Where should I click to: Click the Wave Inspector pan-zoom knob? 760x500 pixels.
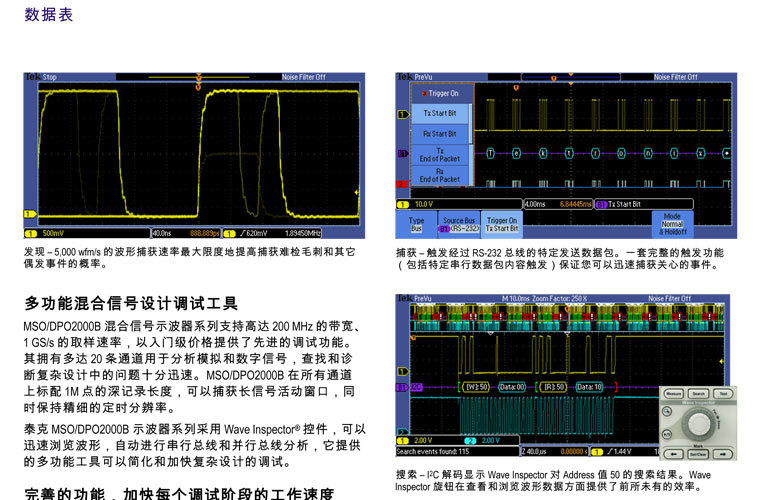click(699, 422)
